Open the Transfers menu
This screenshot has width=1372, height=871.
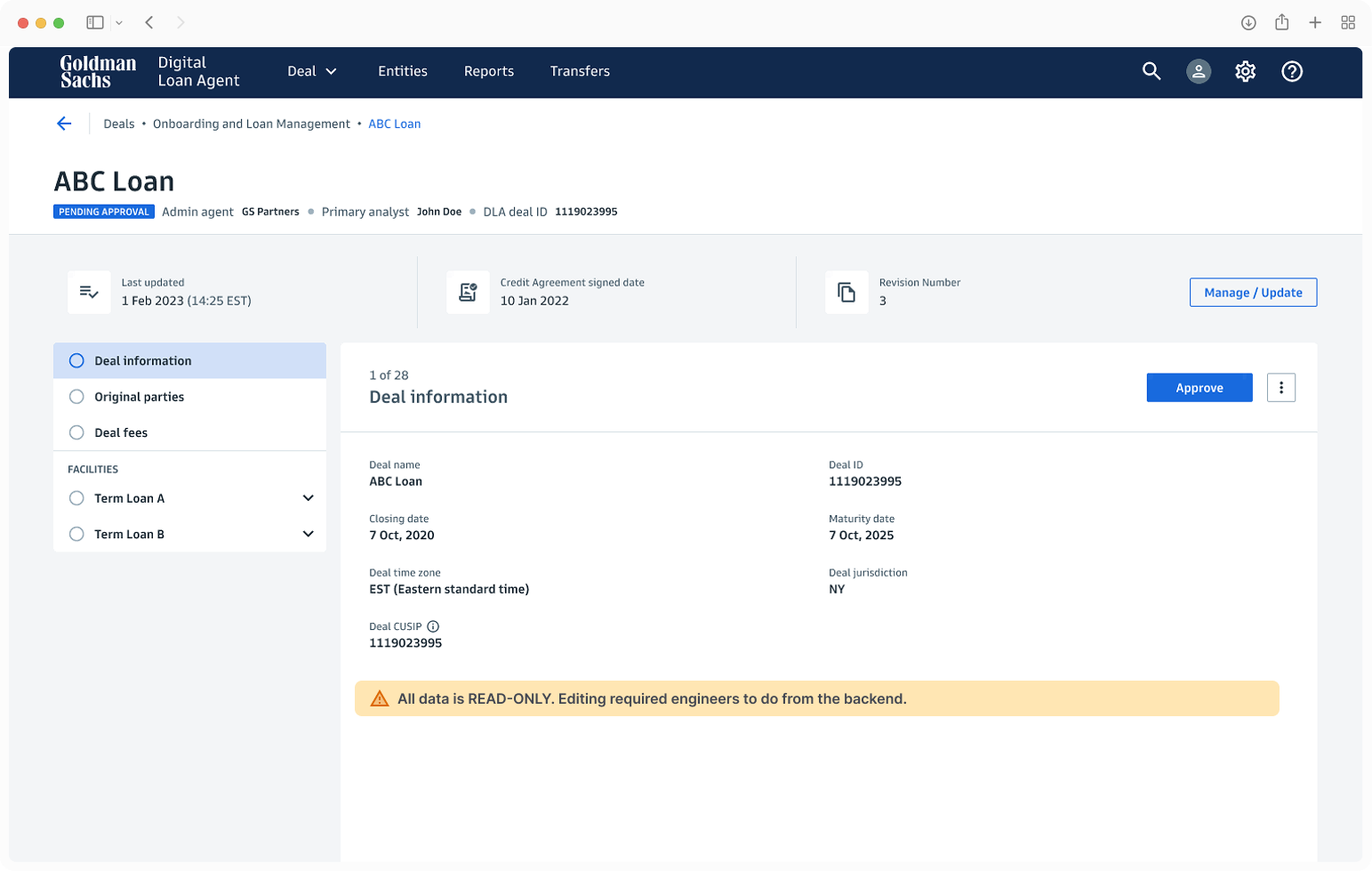[x=580, y=71]
